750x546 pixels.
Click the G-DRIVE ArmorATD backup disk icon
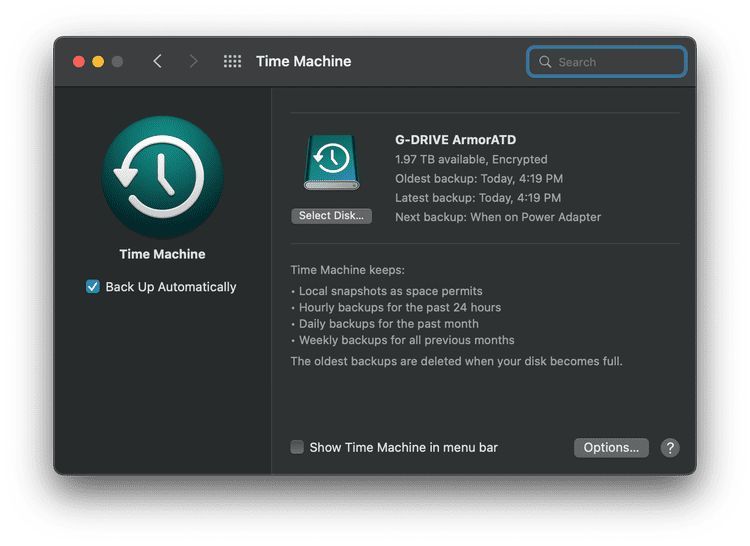(331, 163)
